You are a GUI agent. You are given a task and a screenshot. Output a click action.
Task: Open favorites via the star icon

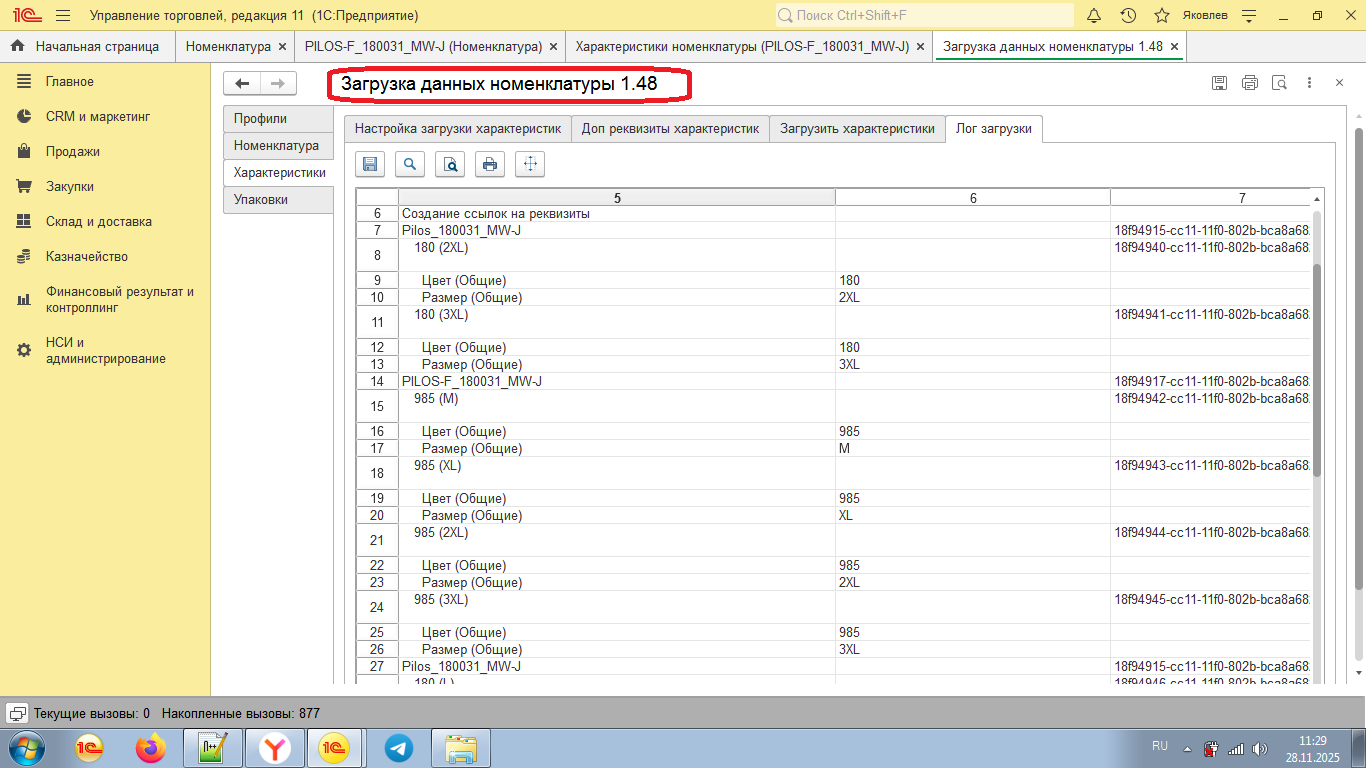[1162, 16]
